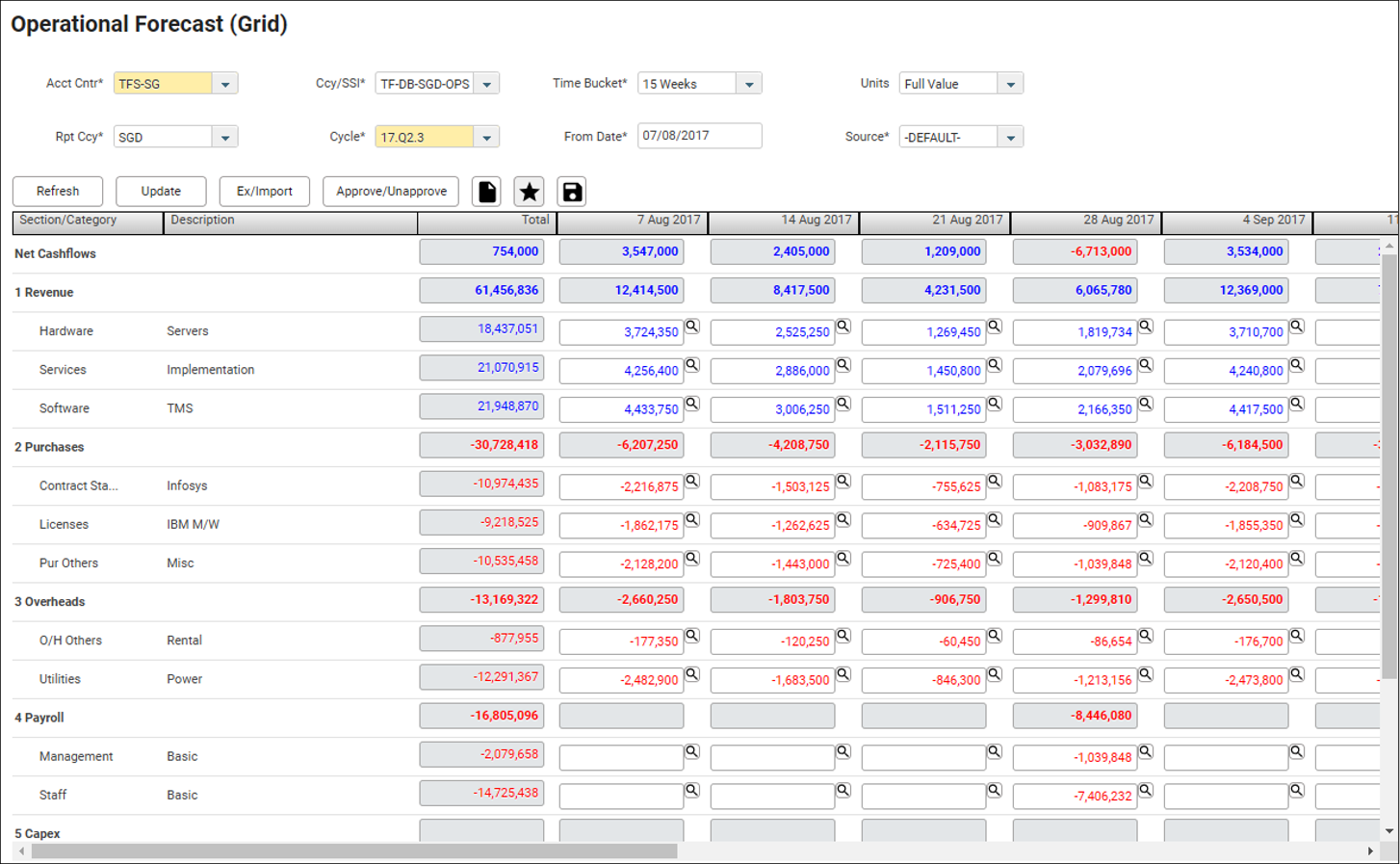Image resolution: width=1400 pixels, height=864 pixels.
Task: Open magnifier for Staff 28 Aug 2017 value
Action: tap(1146, 790)
